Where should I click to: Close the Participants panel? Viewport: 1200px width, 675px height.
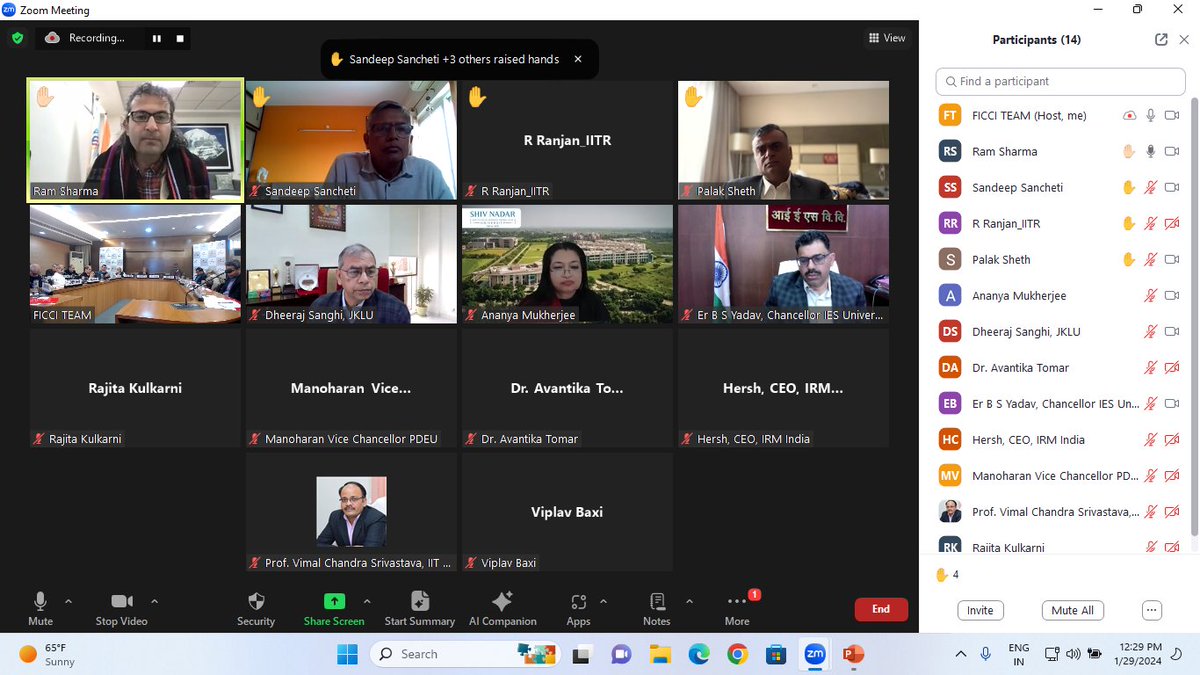click(x=1184, y=40)
